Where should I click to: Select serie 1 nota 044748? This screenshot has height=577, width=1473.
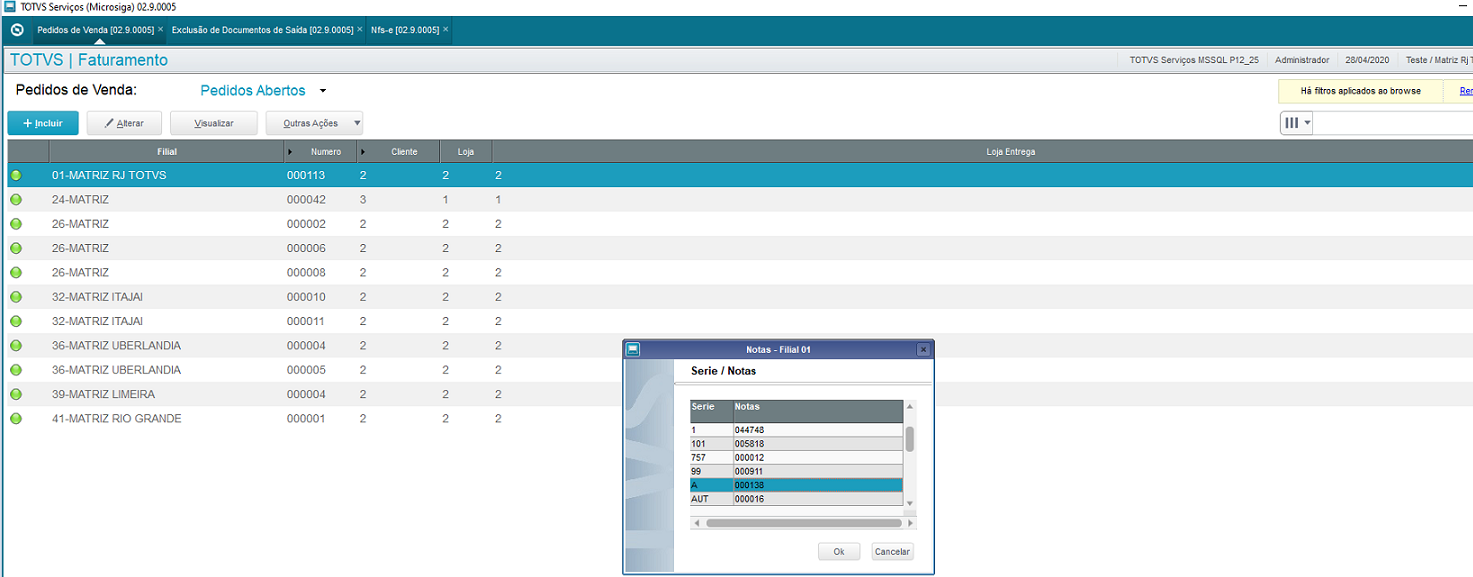[x=796, y=430]
